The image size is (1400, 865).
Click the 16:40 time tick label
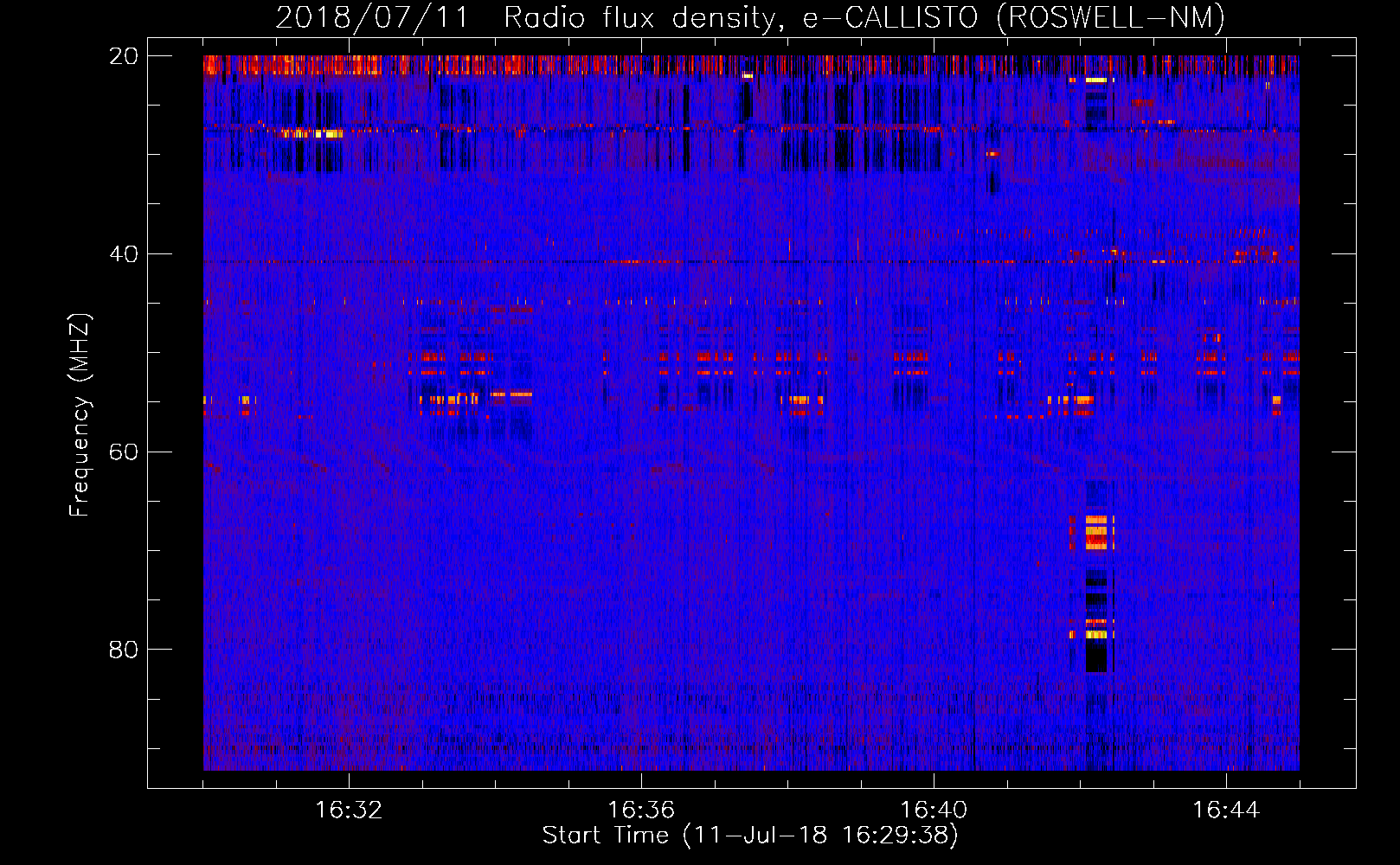click(934, 811)
